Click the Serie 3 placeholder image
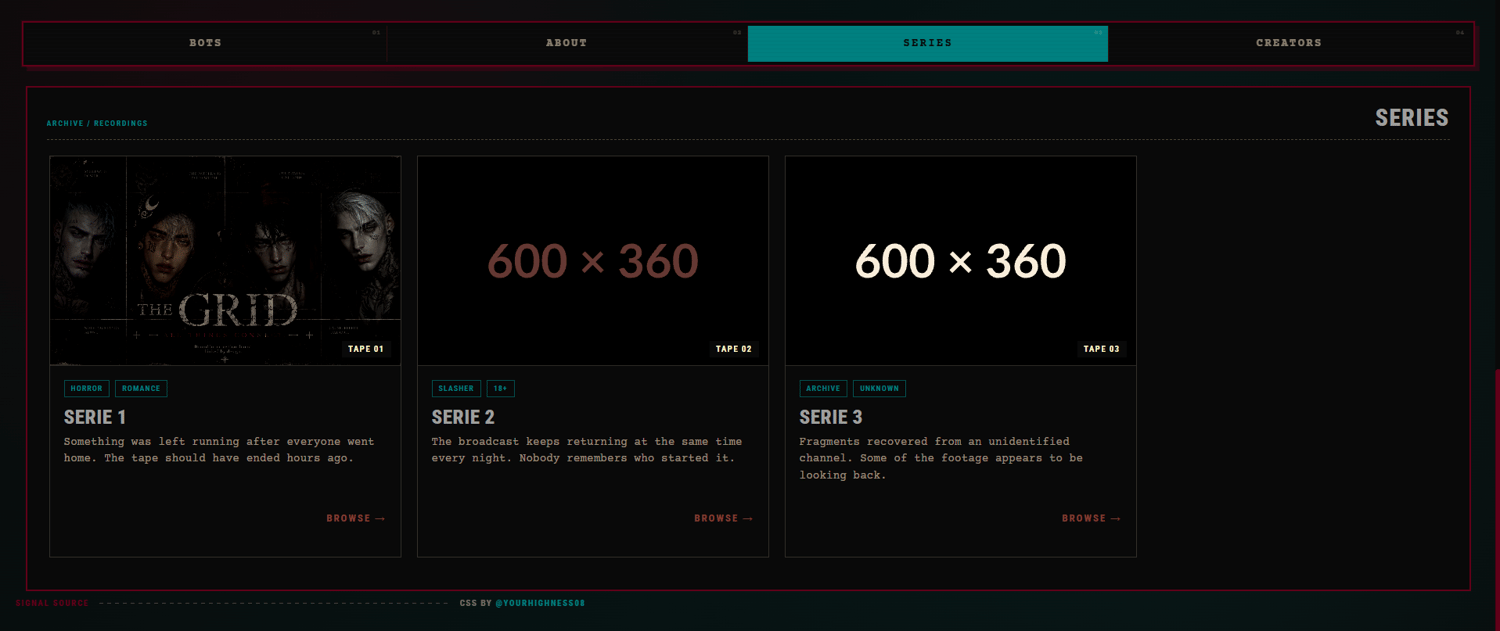This screenshot has width=1500, height=631. 961,261
